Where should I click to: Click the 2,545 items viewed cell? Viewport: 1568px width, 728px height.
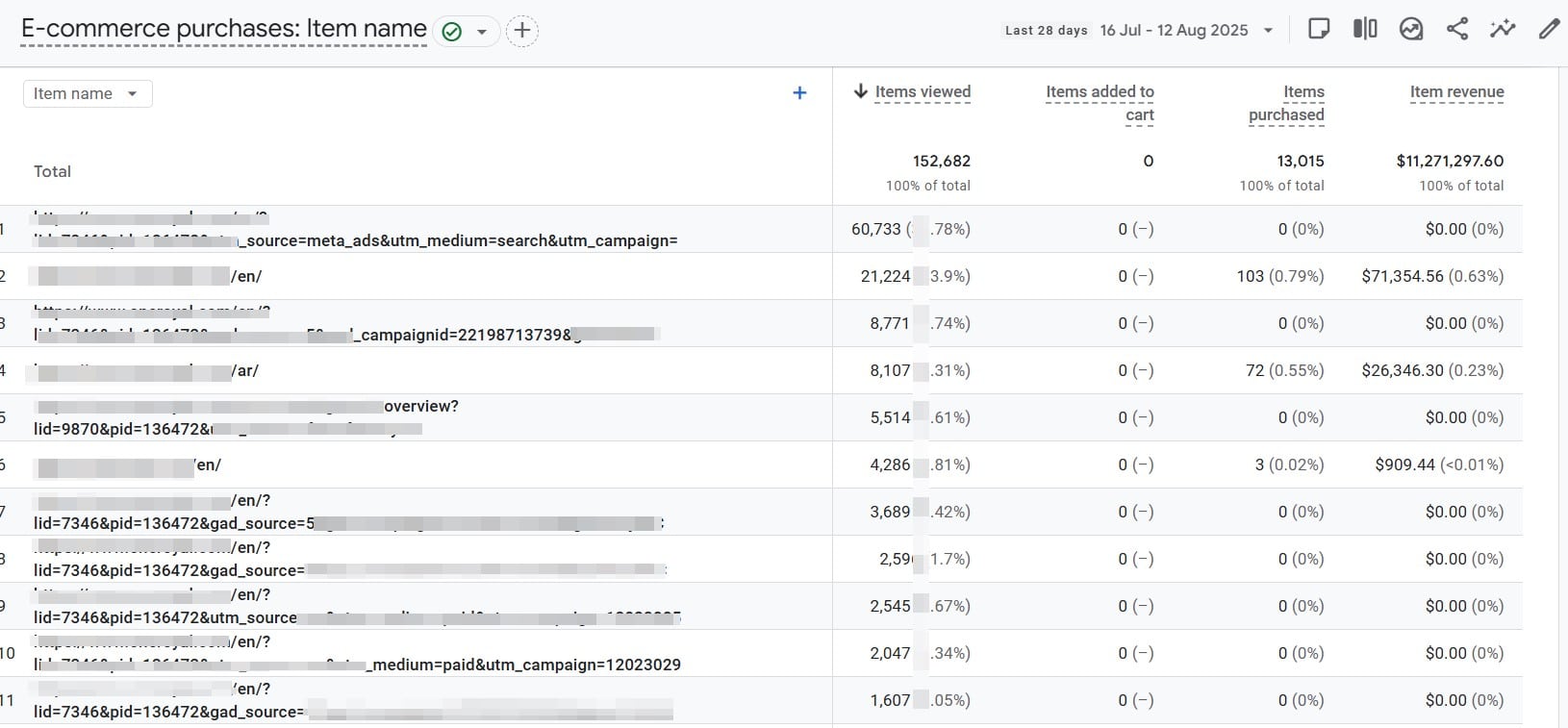tap(920, 606)
